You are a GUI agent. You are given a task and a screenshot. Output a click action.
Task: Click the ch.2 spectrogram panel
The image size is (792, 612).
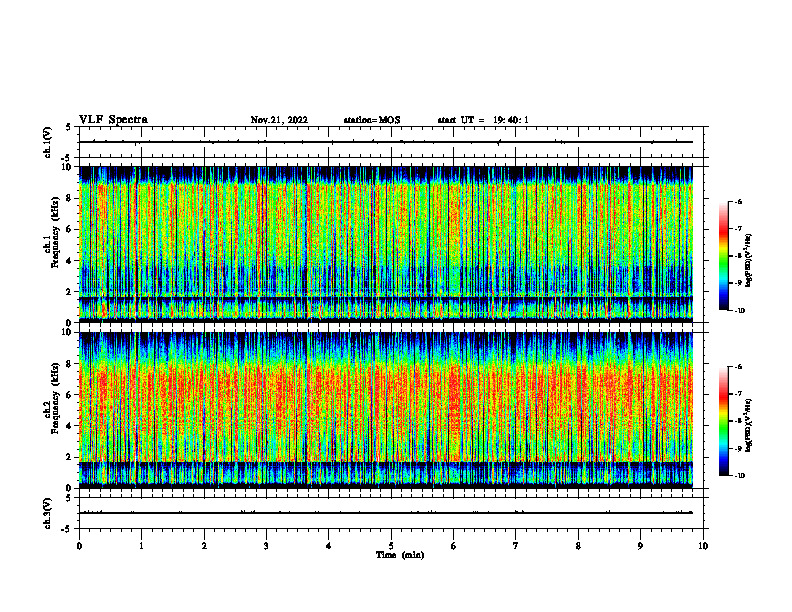[386, 410]
